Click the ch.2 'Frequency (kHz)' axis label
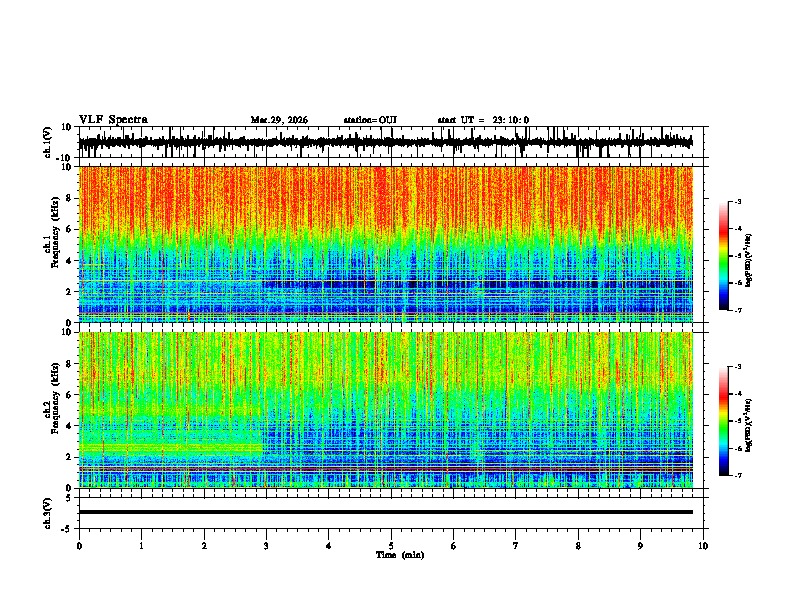The width and height of the screenshot is (792, 612). click(x=55, y=398)
